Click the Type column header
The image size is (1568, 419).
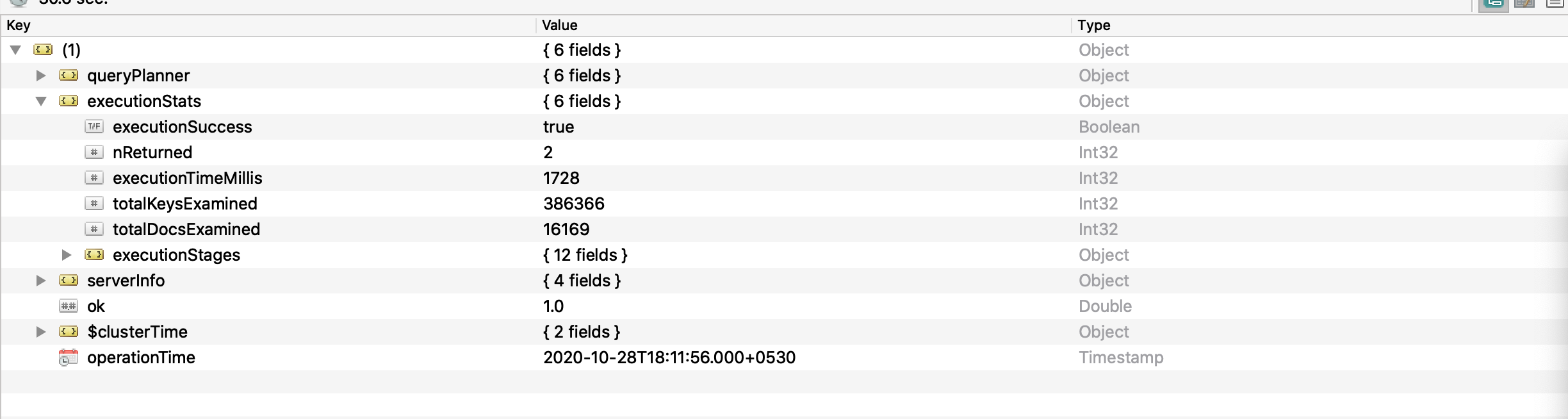1093,25
